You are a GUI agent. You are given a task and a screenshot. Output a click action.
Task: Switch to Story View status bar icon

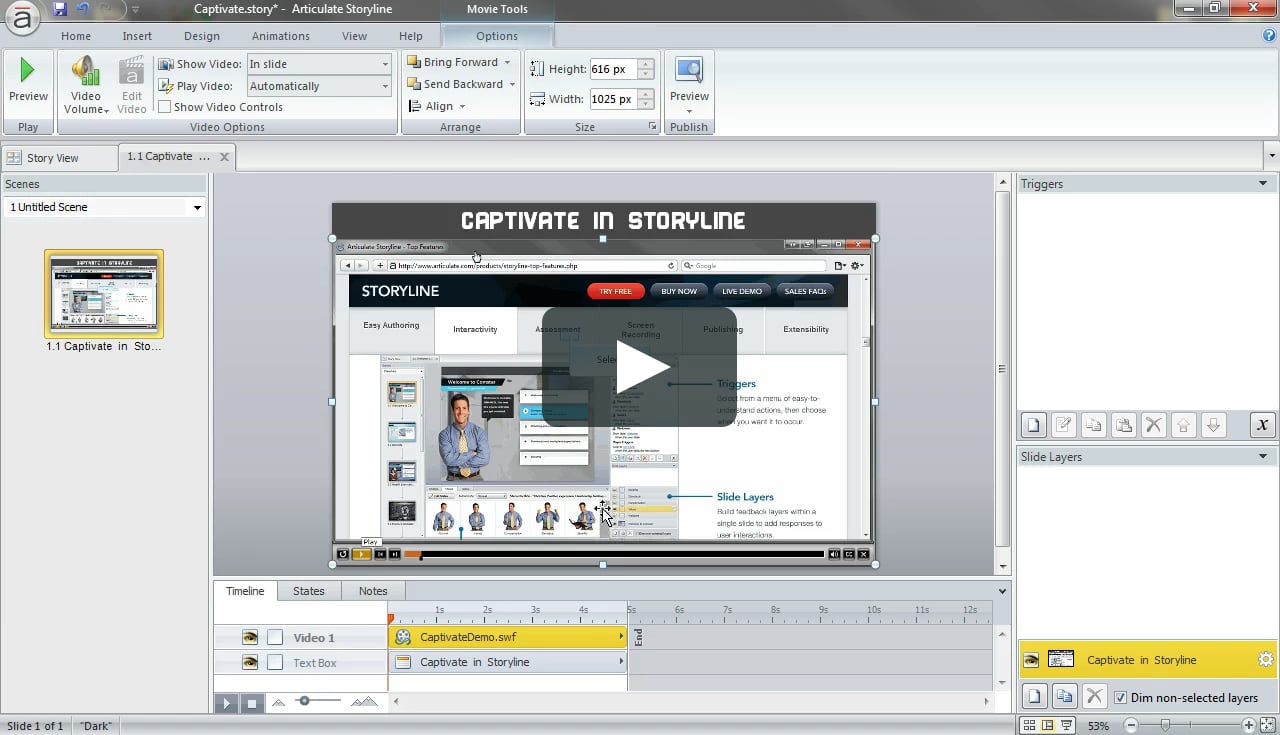[x=1030, y=726]
